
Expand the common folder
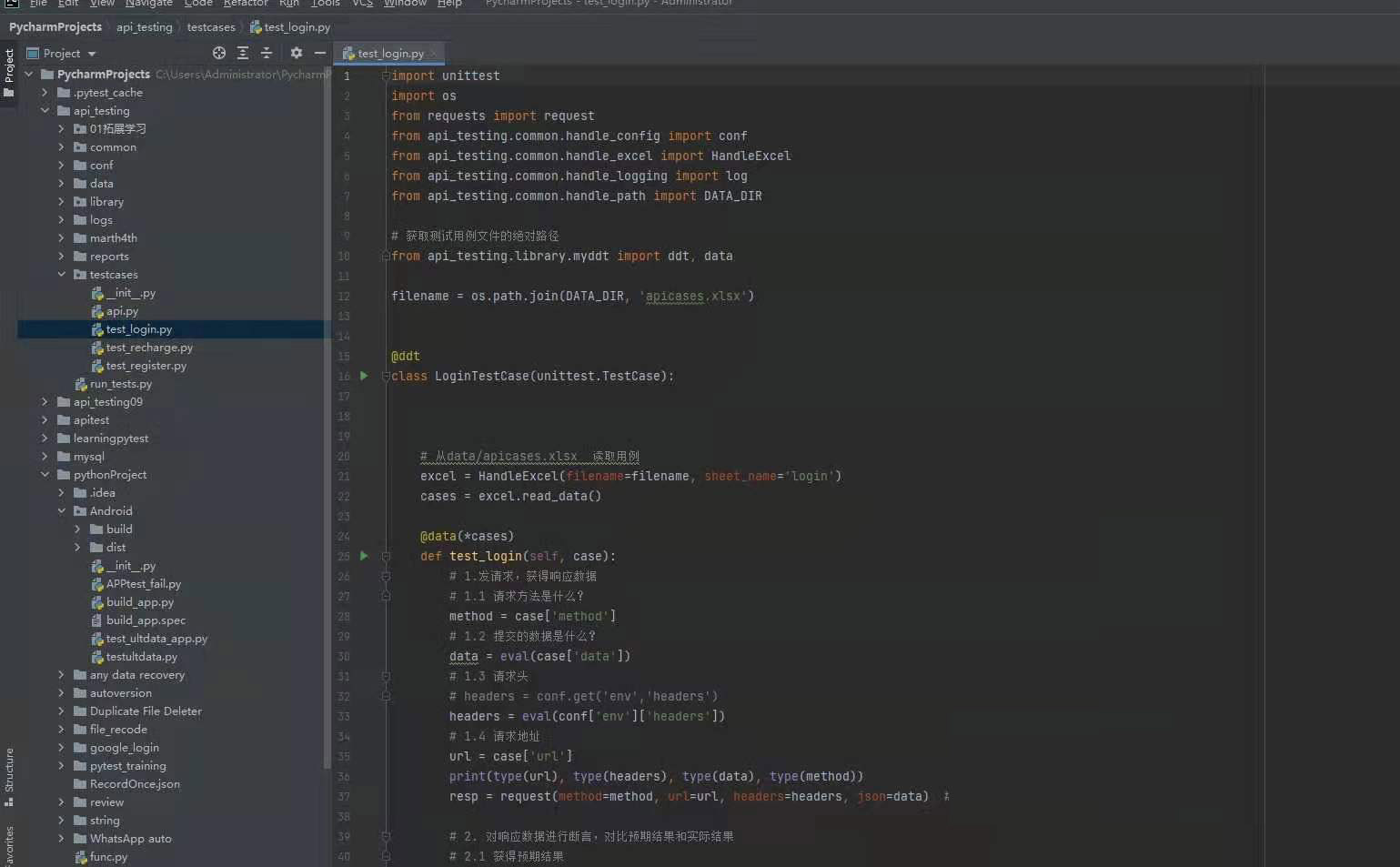61,146
